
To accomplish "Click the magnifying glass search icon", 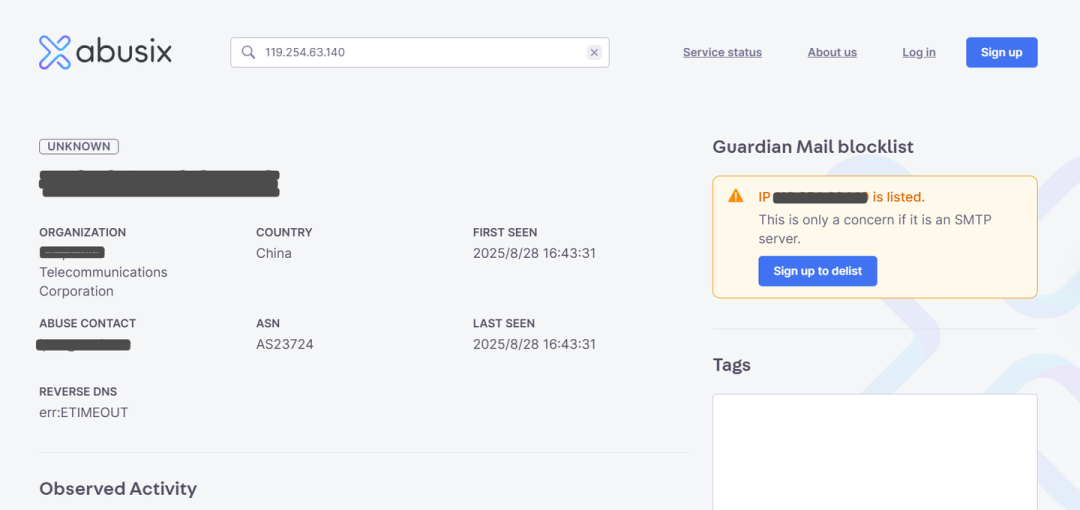I will pos(248,52).
